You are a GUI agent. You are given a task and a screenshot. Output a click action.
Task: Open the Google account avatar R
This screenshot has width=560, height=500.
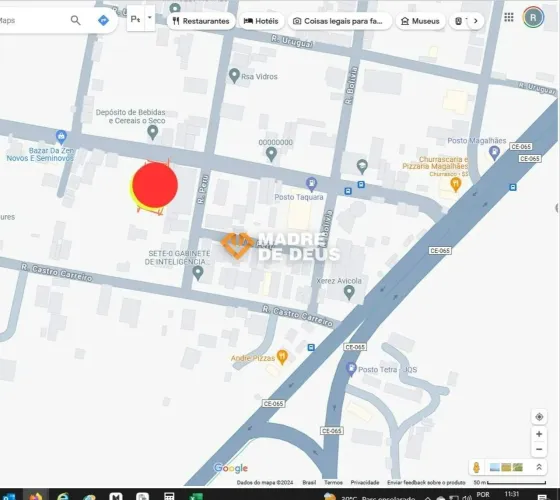[533, 18]
